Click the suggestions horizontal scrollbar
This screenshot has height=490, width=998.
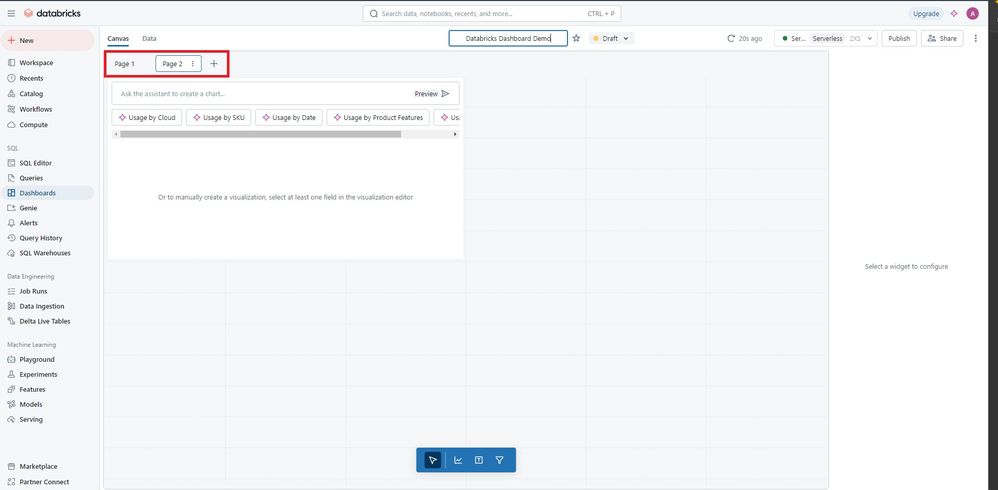click(x=260, y=134)
